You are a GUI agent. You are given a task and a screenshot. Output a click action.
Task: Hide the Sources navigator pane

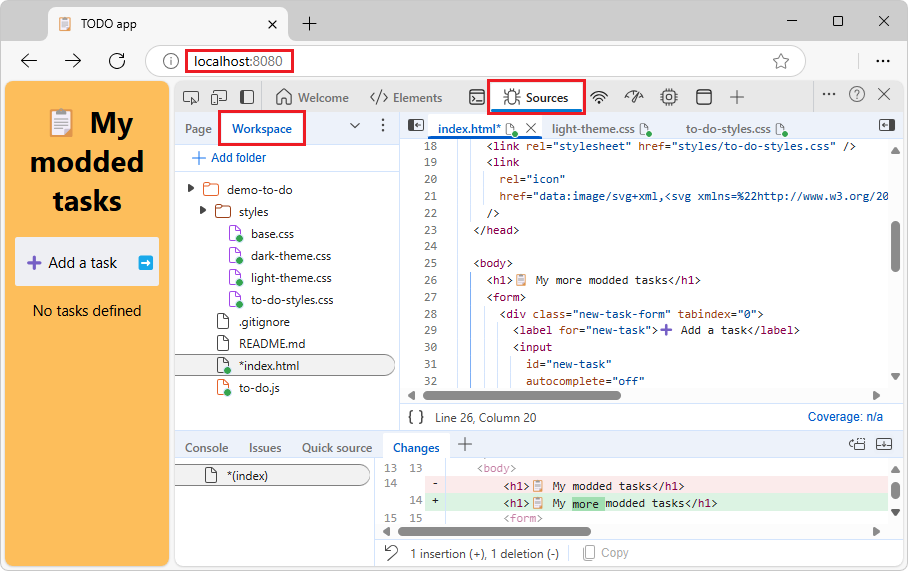coord(416,126)
